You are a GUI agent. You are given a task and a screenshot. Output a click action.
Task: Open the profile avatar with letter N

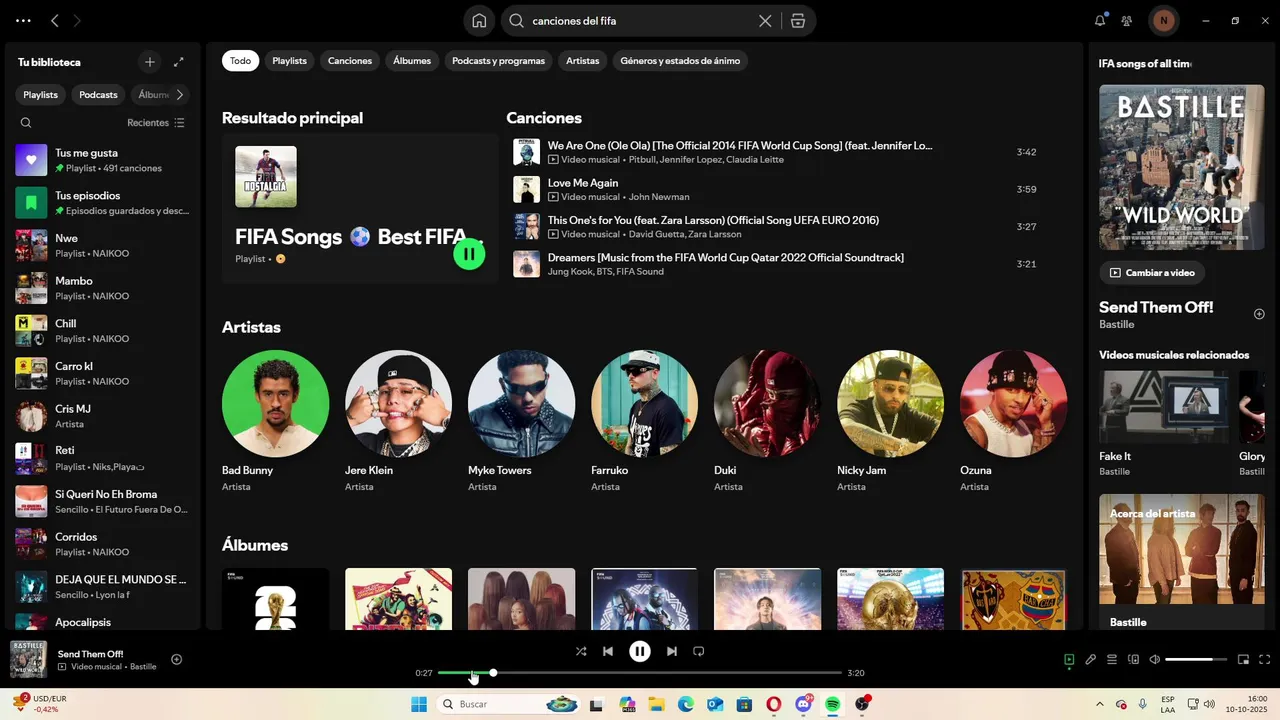tap(1163, 20)
